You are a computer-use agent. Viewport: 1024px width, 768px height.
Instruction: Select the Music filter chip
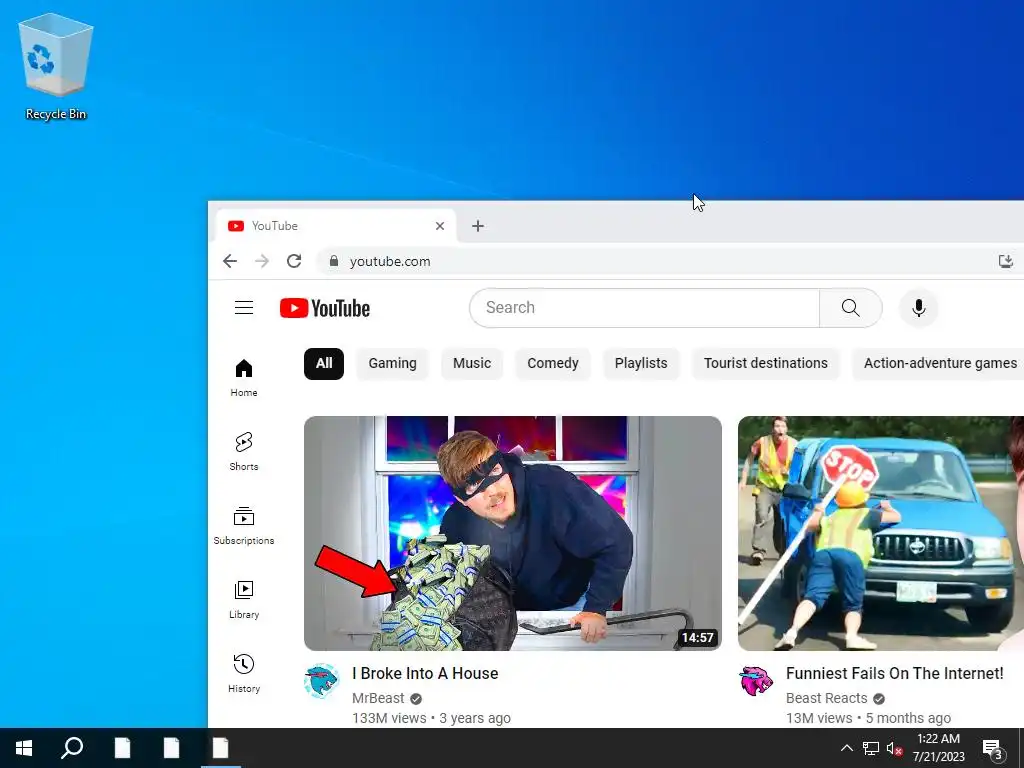[x=472, y=364]
